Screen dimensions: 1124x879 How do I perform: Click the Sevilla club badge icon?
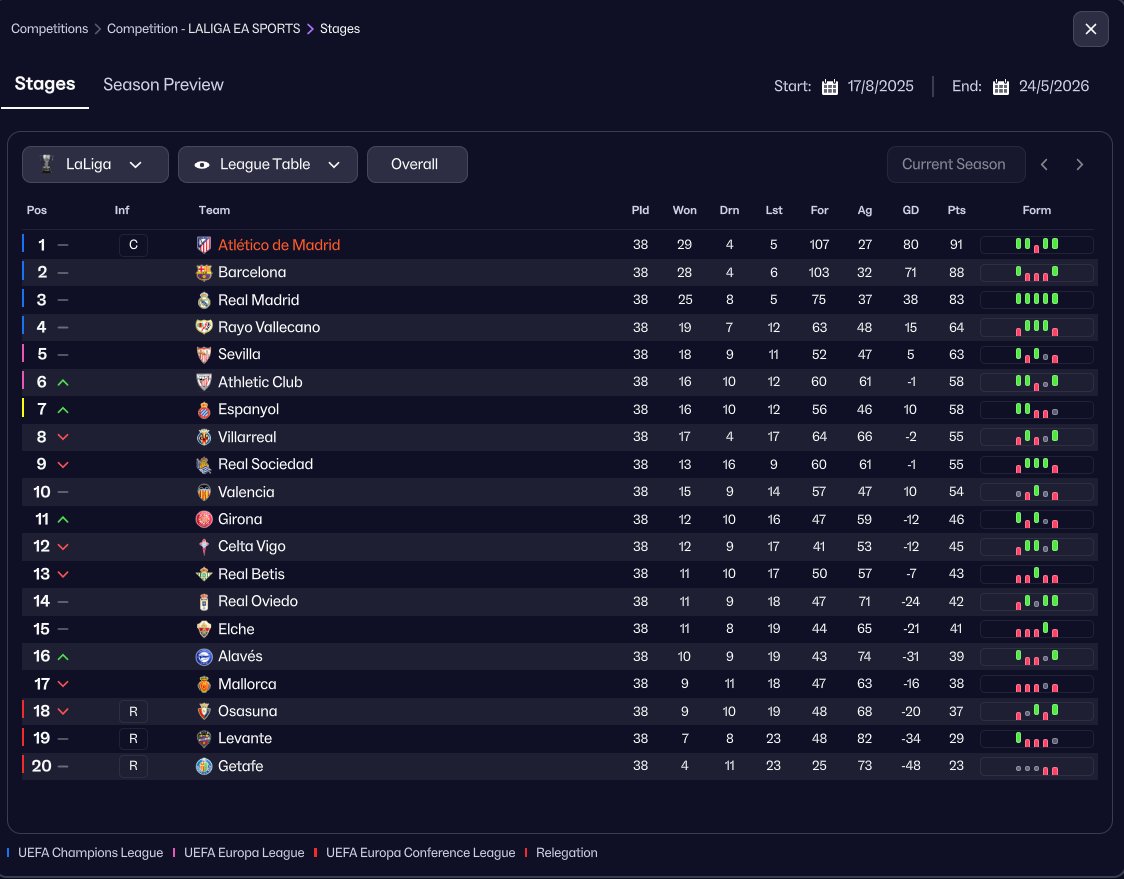204,354
